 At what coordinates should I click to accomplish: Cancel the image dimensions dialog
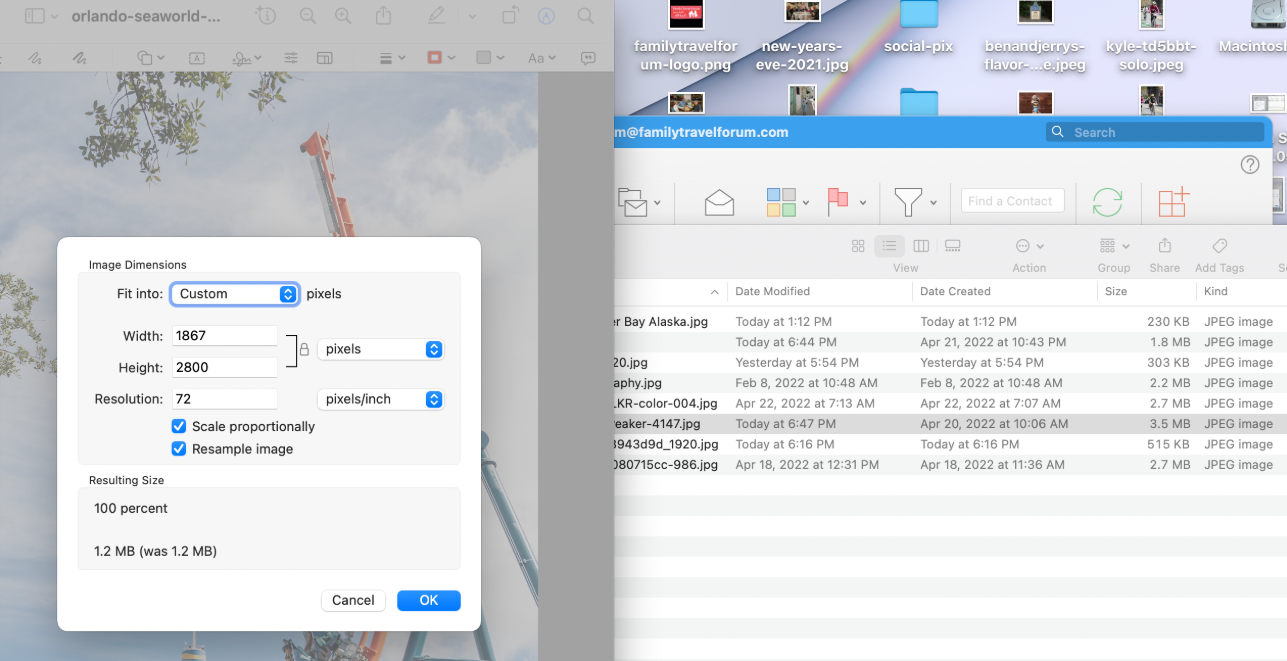click(353, 600)
